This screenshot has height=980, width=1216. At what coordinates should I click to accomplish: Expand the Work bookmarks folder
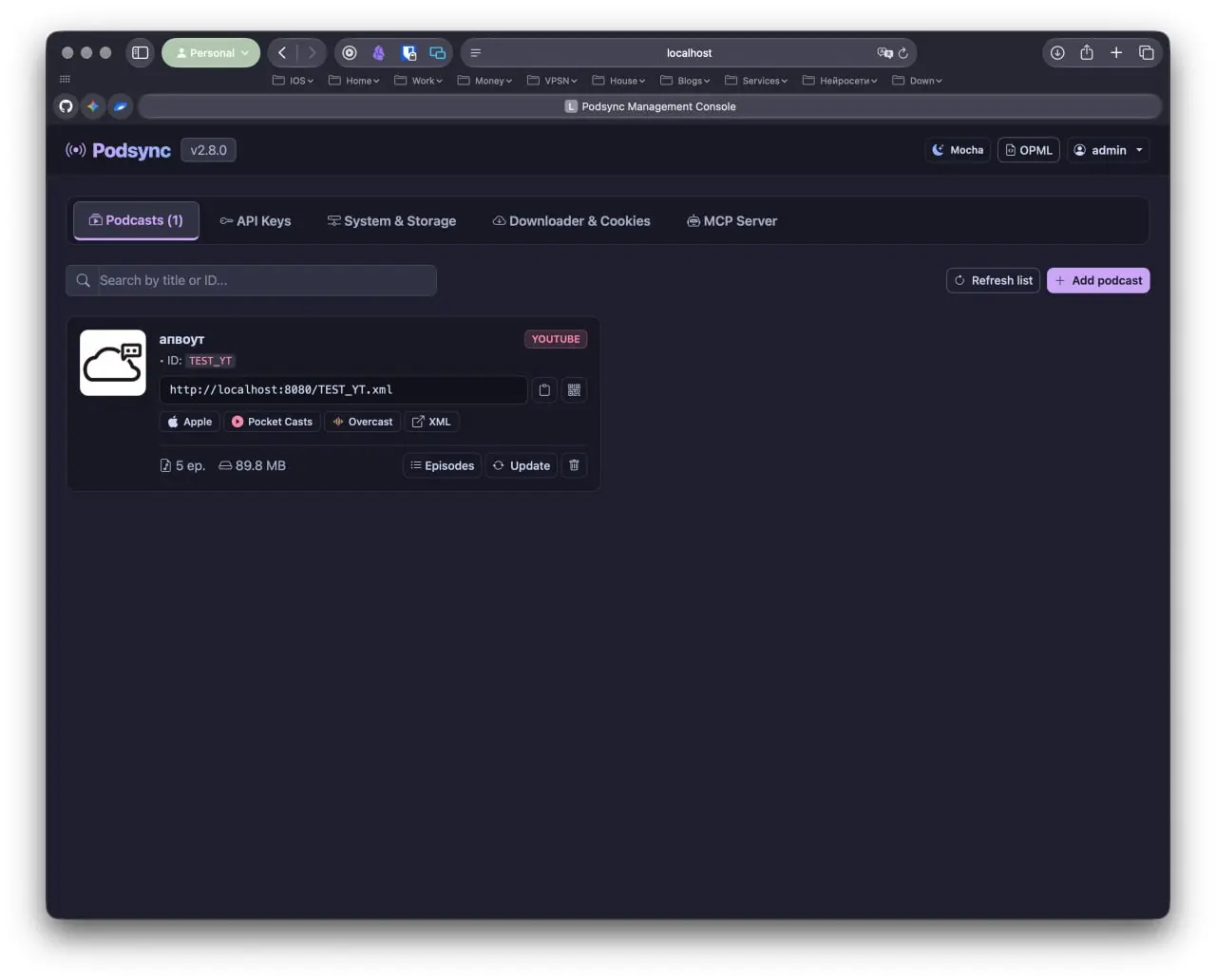point(418,81)
